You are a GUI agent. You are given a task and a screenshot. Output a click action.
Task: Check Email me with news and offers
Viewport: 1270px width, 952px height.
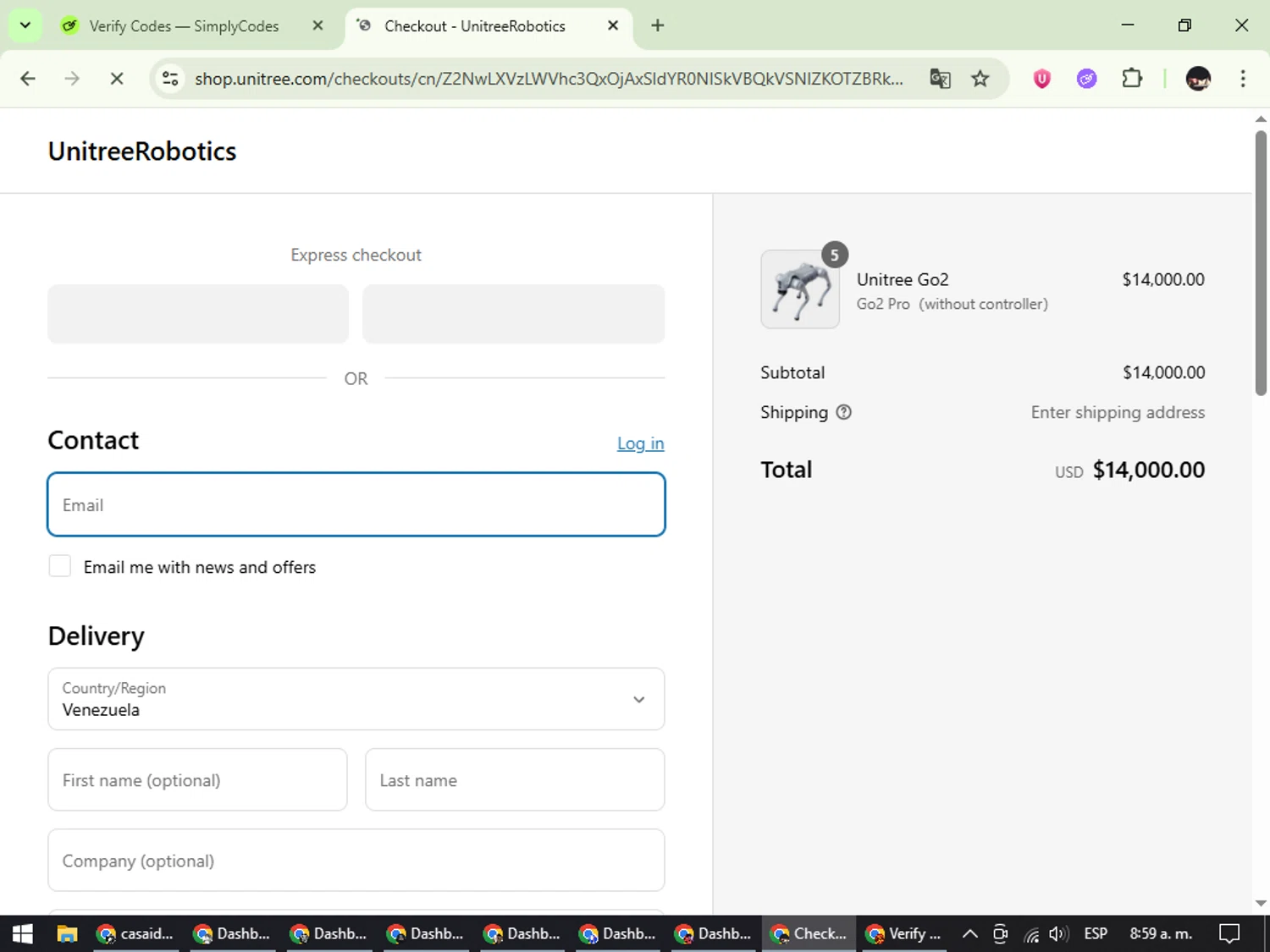(60, 566)
